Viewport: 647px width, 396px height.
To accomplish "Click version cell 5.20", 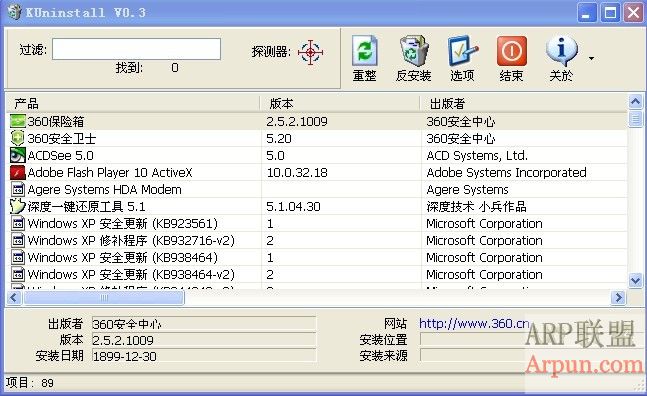I will [x=279, y=139].
